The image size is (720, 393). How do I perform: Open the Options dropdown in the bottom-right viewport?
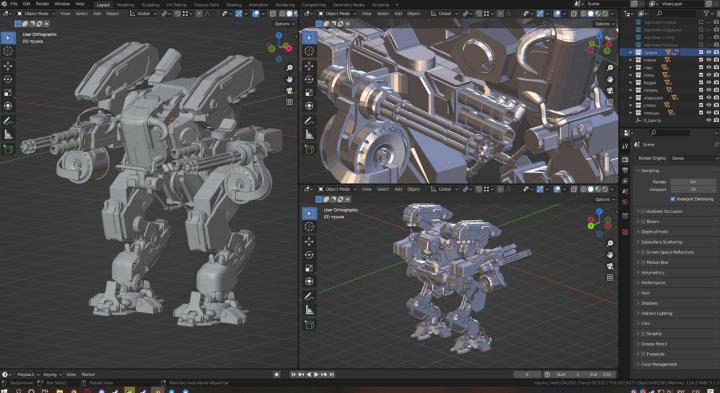pyautogui.click(x=604, y=199)
